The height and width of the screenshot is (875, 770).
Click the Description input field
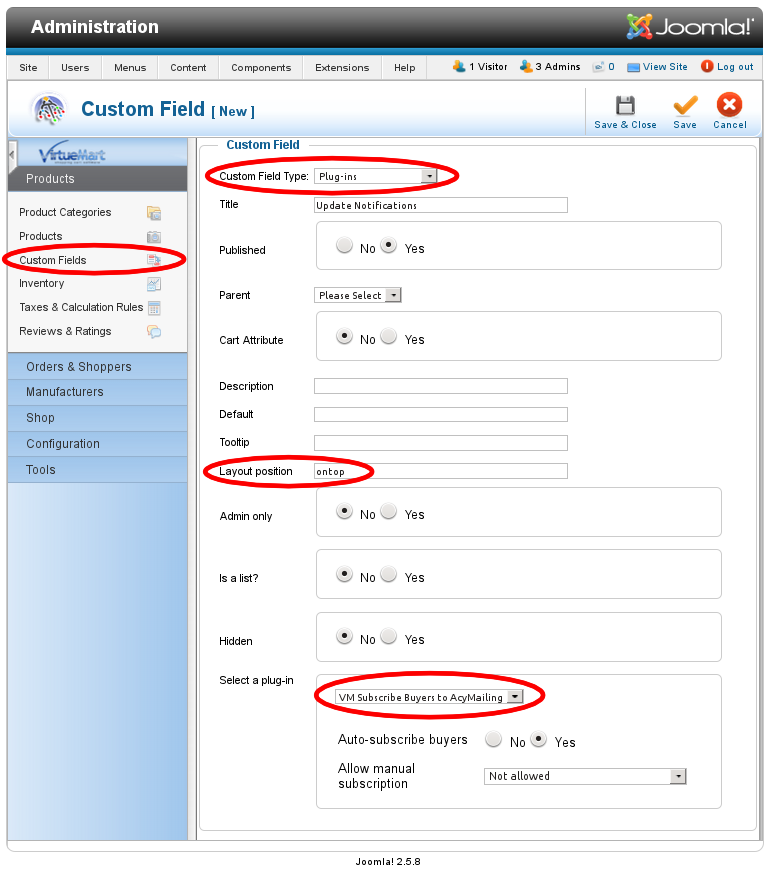click(x=440, y=386)
